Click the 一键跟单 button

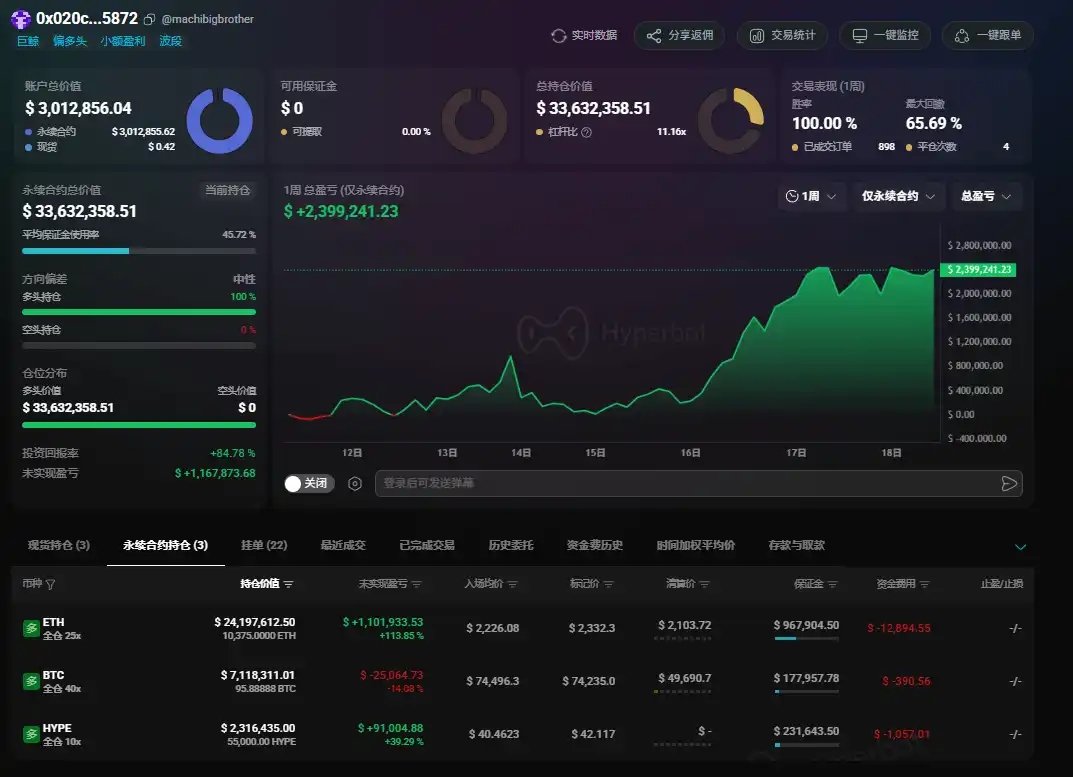[x=988, y=36]
